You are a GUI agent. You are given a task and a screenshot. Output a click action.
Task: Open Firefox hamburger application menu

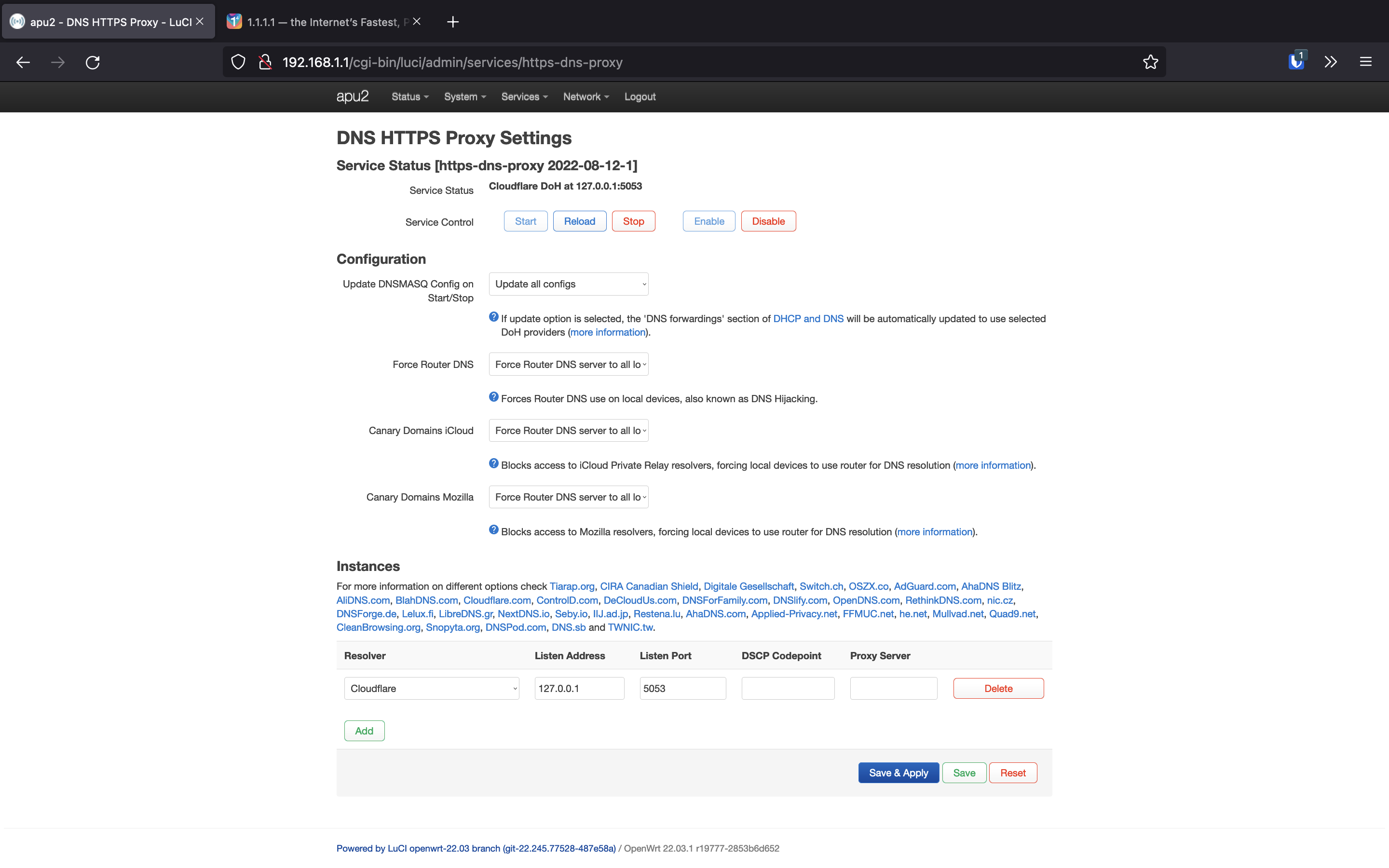coord(1365,62)
